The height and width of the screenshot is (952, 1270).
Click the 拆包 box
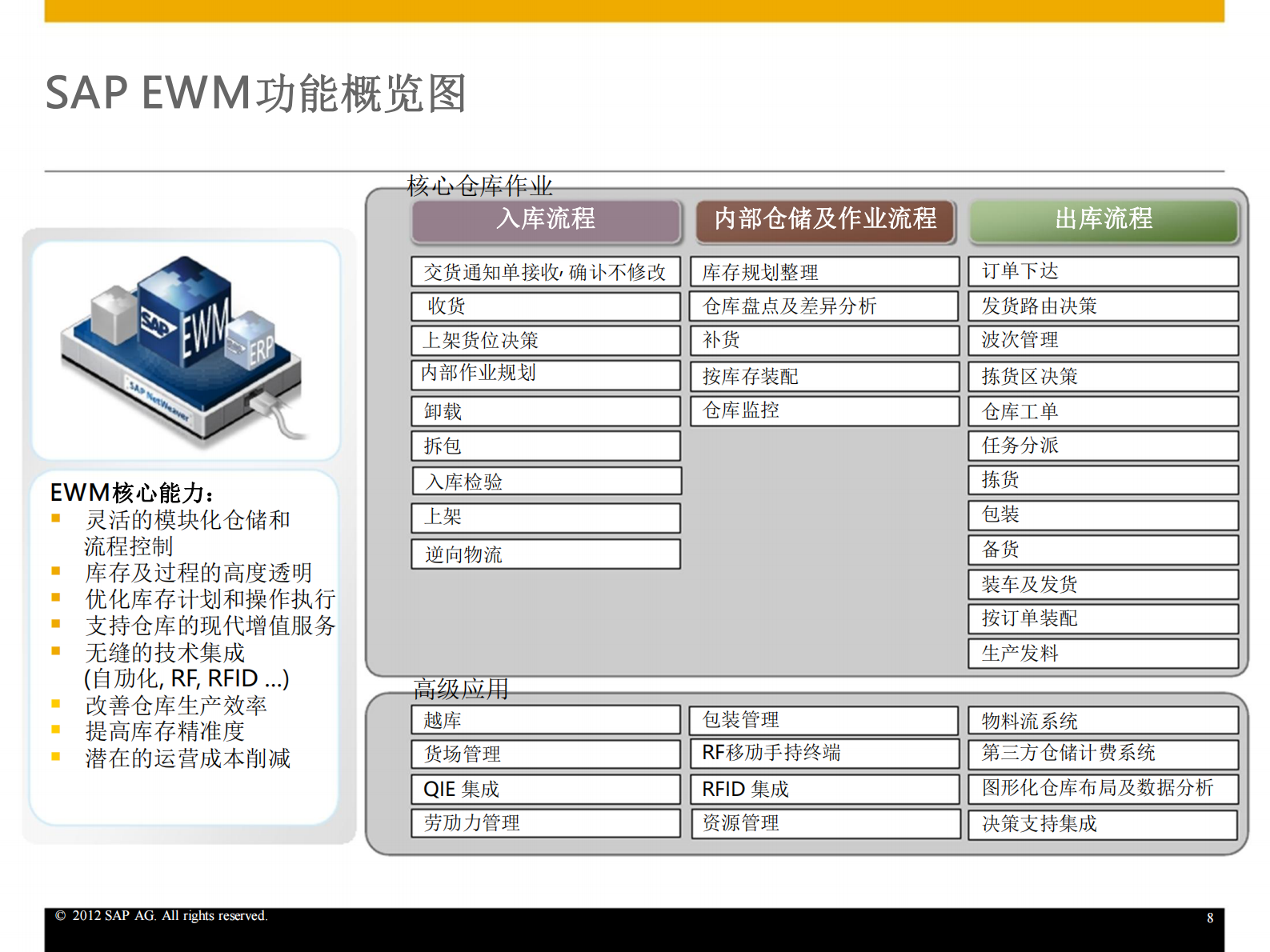(x=546, y=446)
